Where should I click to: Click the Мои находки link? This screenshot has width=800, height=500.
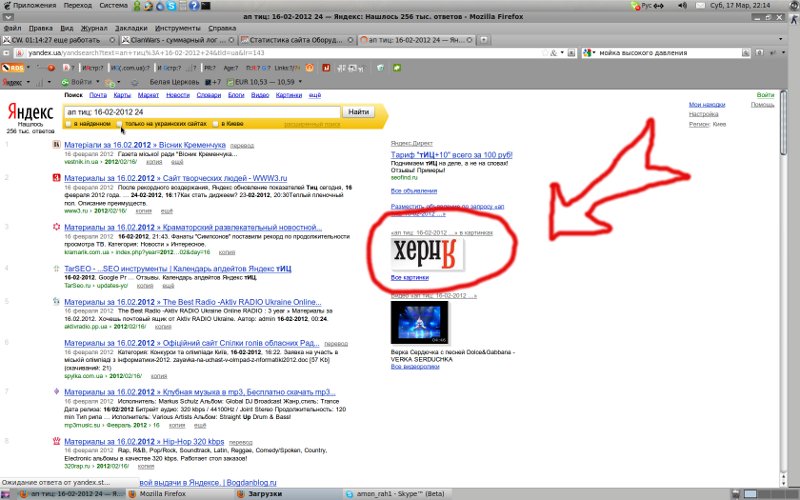tap(707, 105)
